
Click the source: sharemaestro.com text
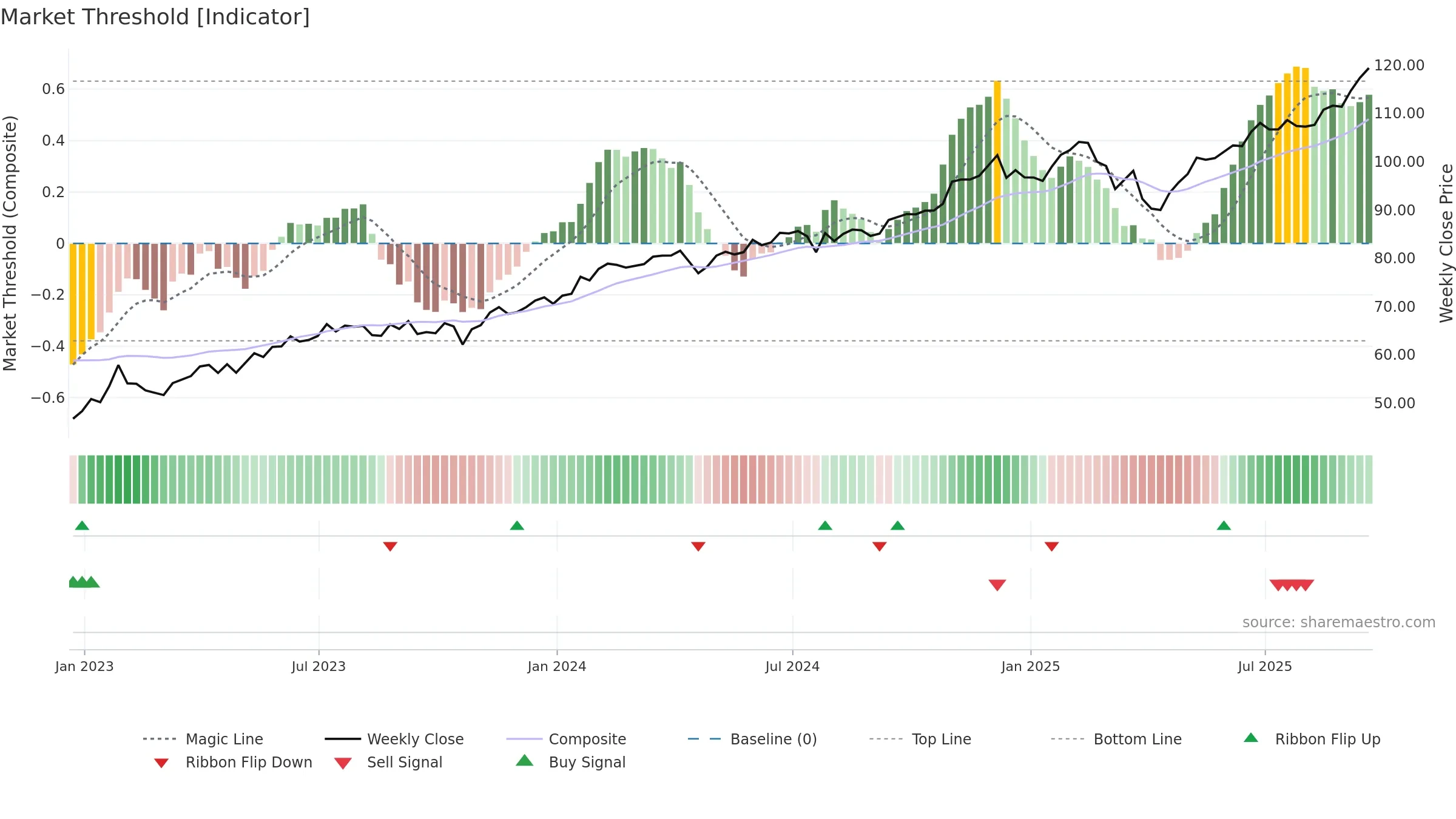1339,622
